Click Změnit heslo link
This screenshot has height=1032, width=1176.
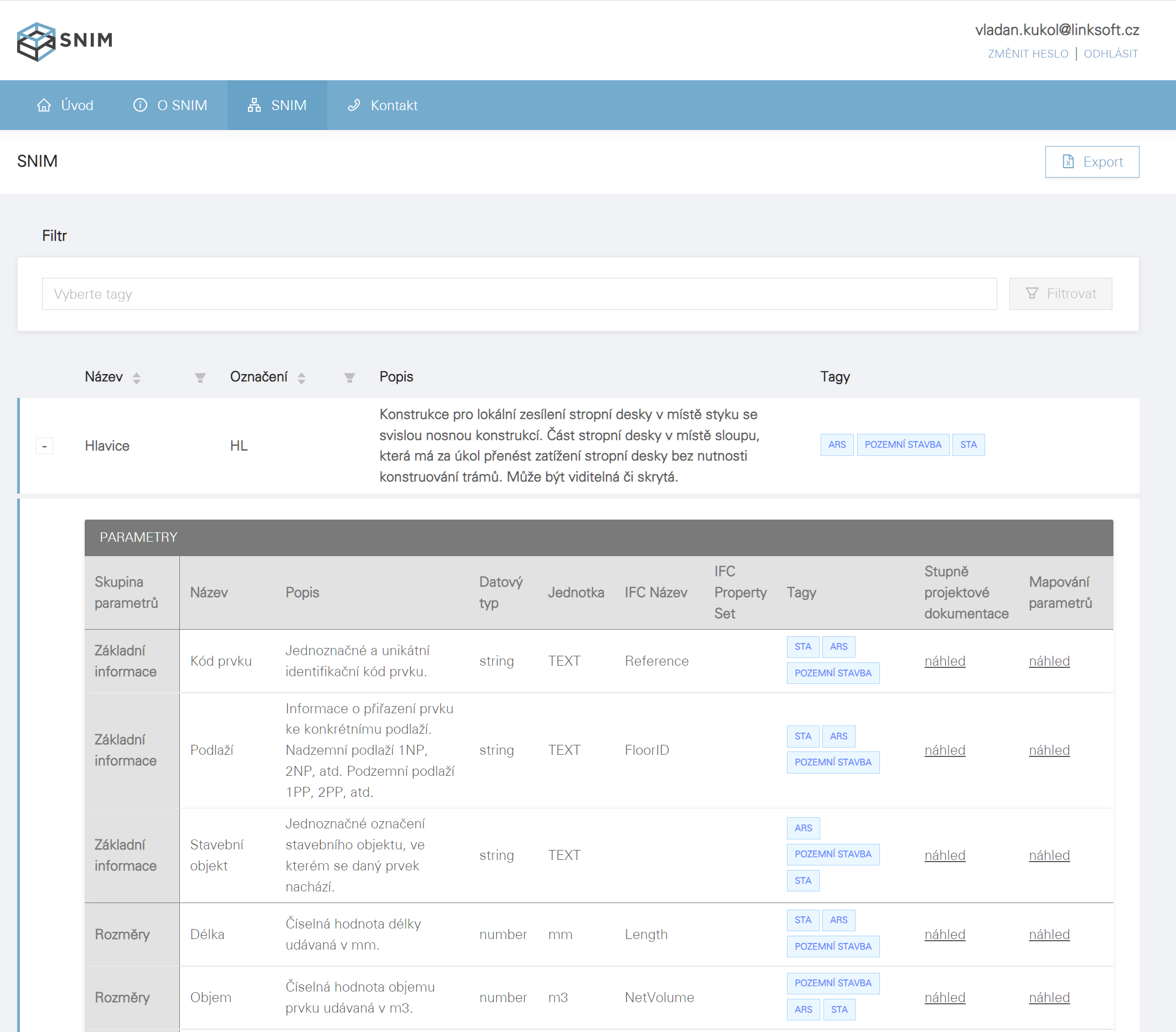pos(1028,54)
